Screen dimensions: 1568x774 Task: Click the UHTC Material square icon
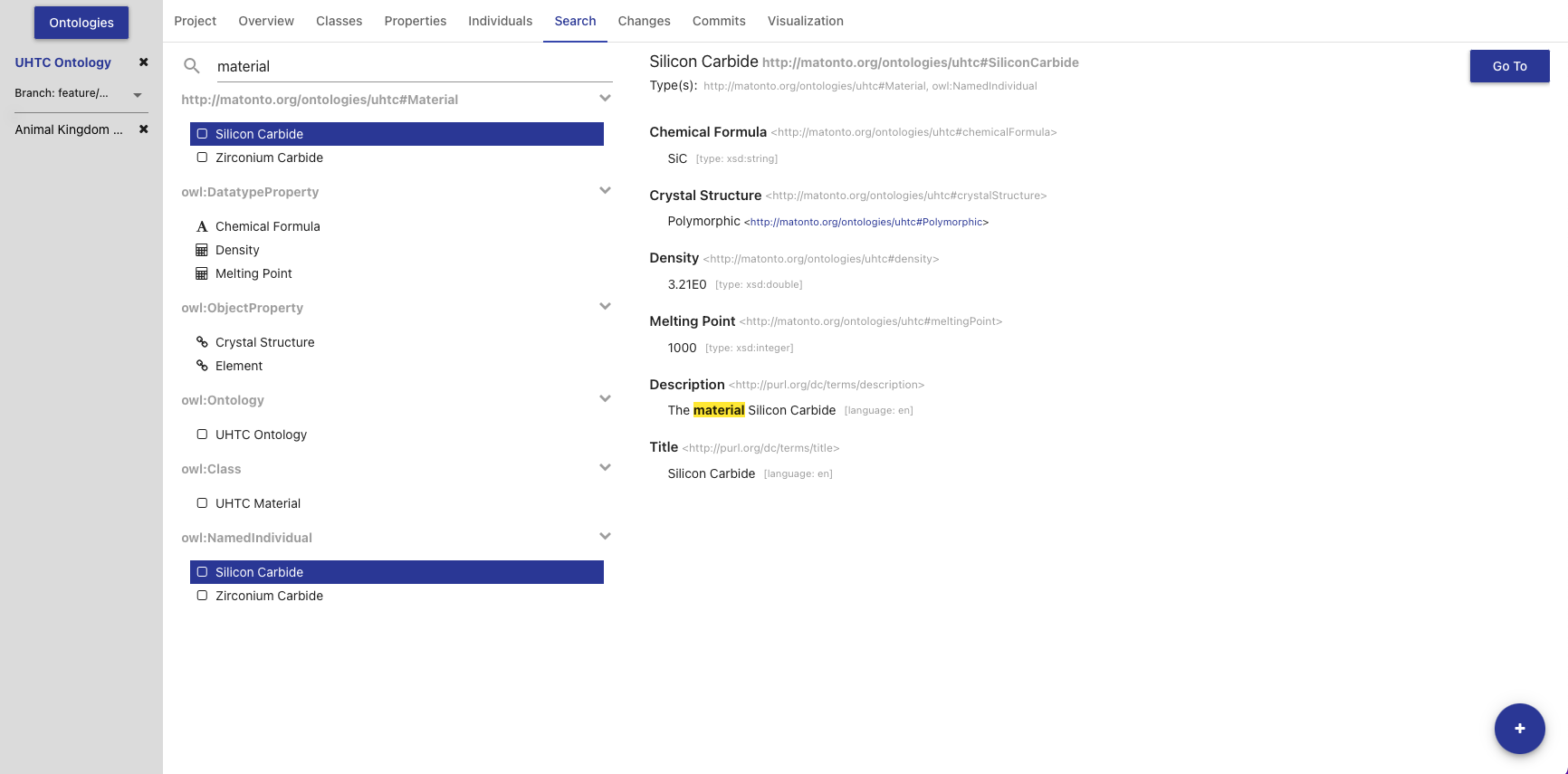tap(202, 503)
